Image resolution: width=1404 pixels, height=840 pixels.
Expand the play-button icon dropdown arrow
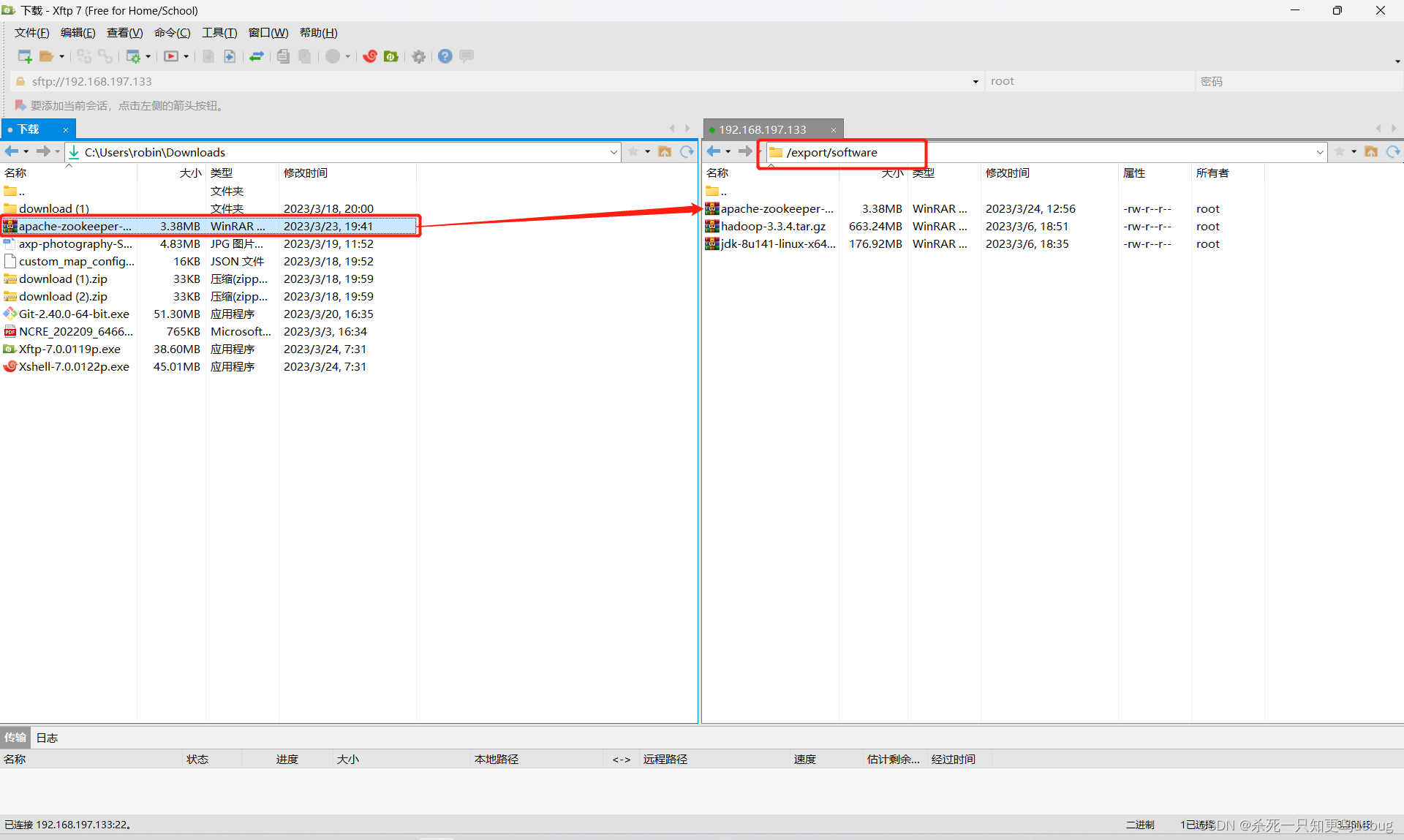[x=186, y=56]
